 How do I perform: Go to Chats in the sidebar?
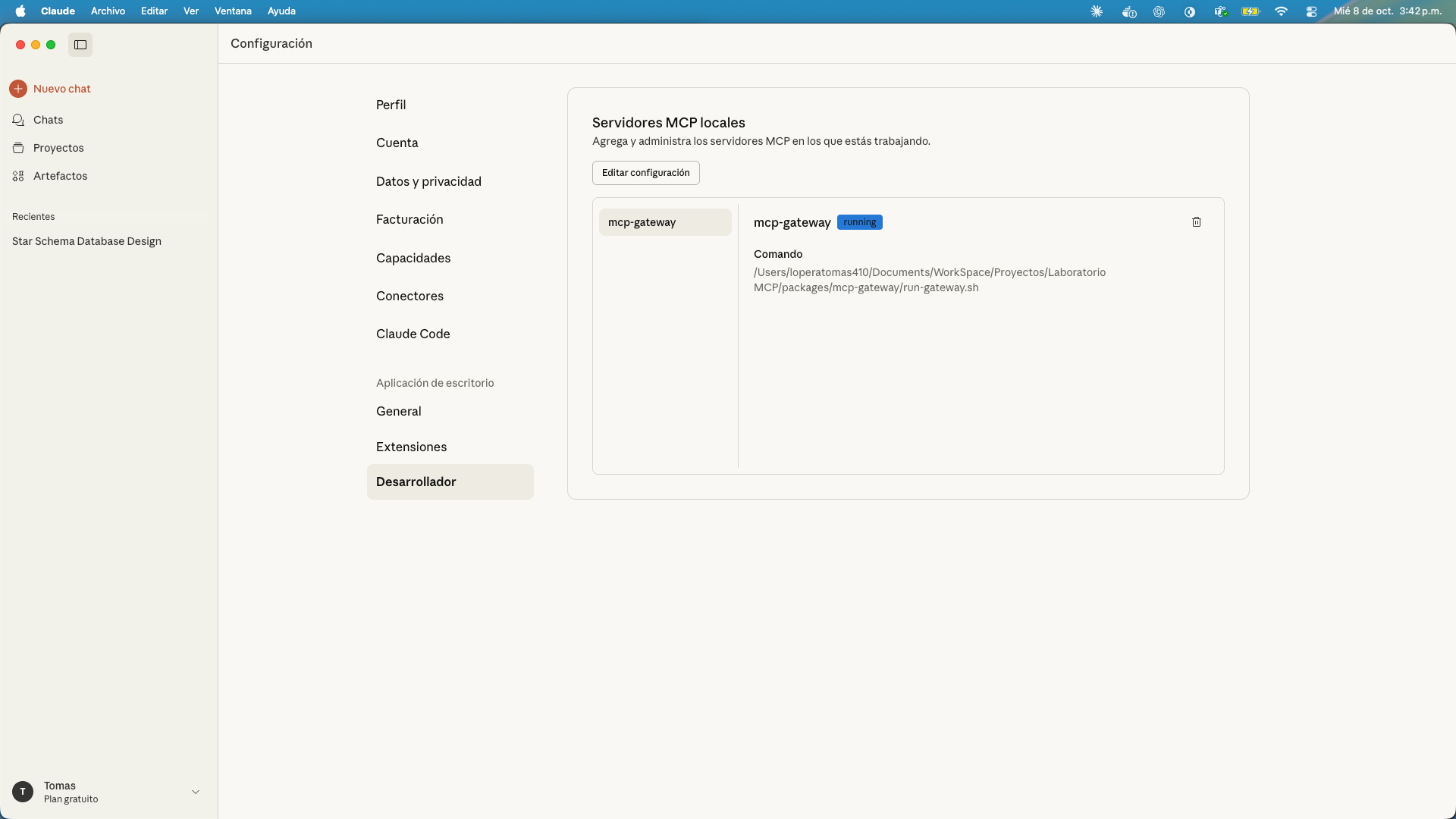tap(109, 120)
